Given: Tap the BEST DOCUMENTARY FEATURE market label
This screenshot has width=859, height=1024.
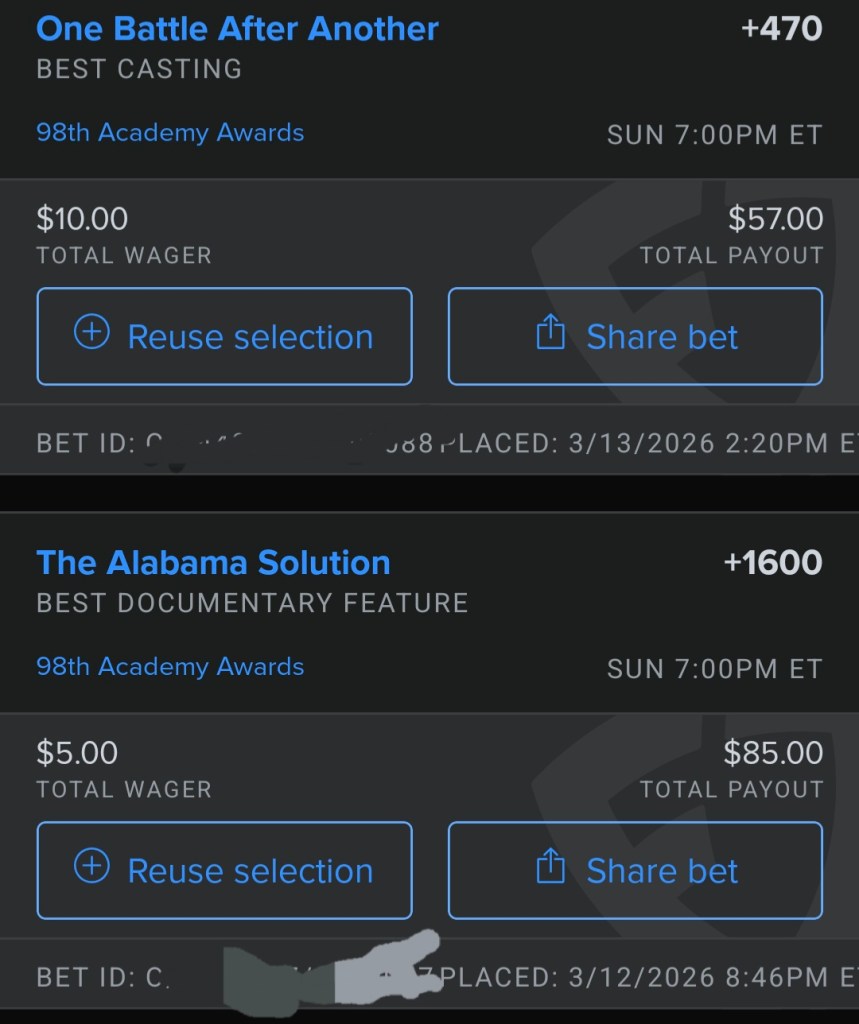Looking at the screenshot, I should 252,603.
